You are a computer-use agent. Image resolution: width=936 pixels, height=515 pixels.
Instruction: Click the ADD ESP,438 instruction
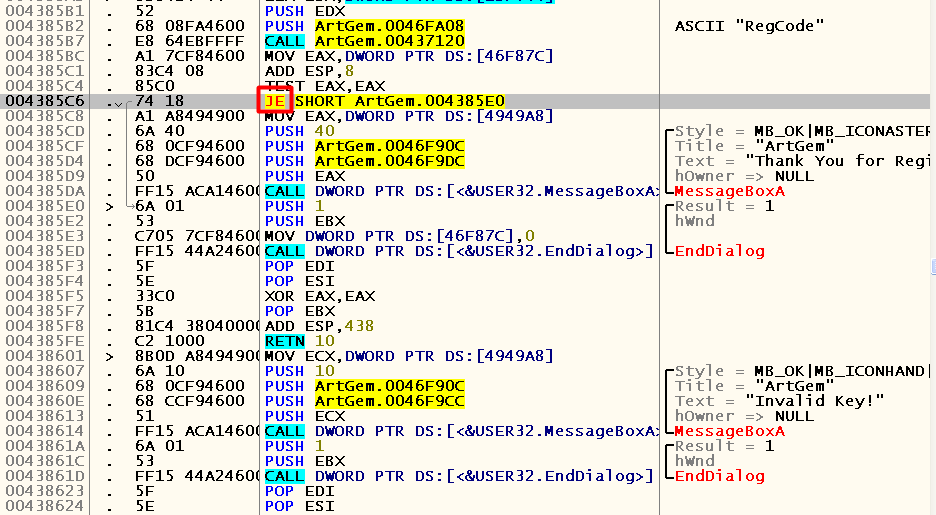319,326
